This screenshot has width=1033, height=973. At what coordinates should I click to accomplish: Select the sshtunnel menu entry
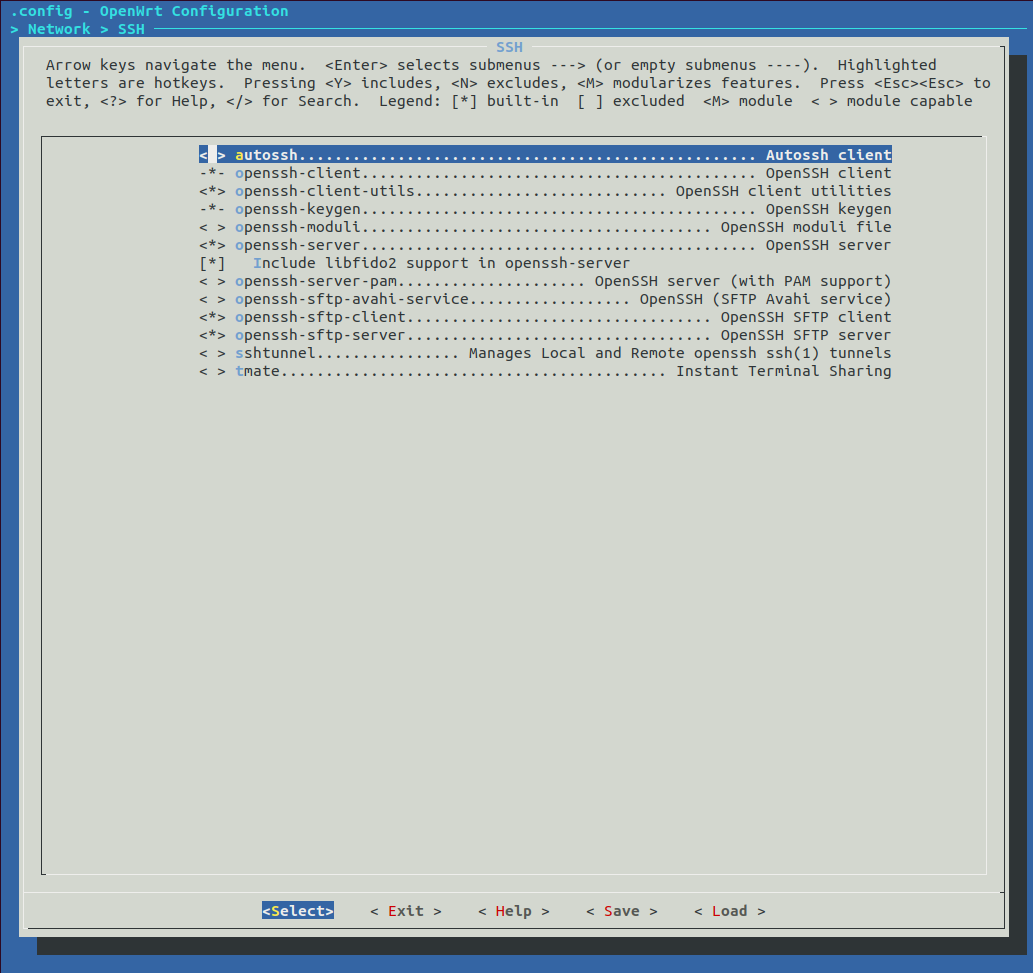545,353
